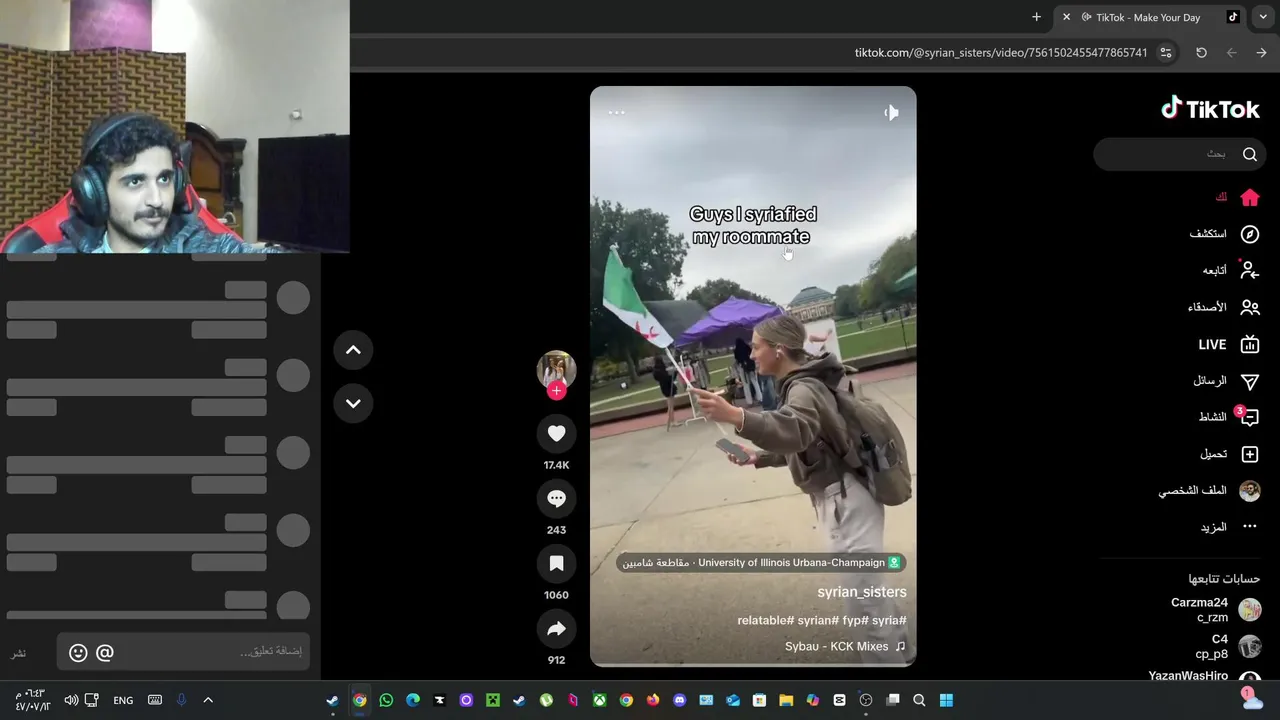The height and width of the screenshot is (720, 1280).
Task: Switch the ENG input language
Action: (x=123, y=700)
